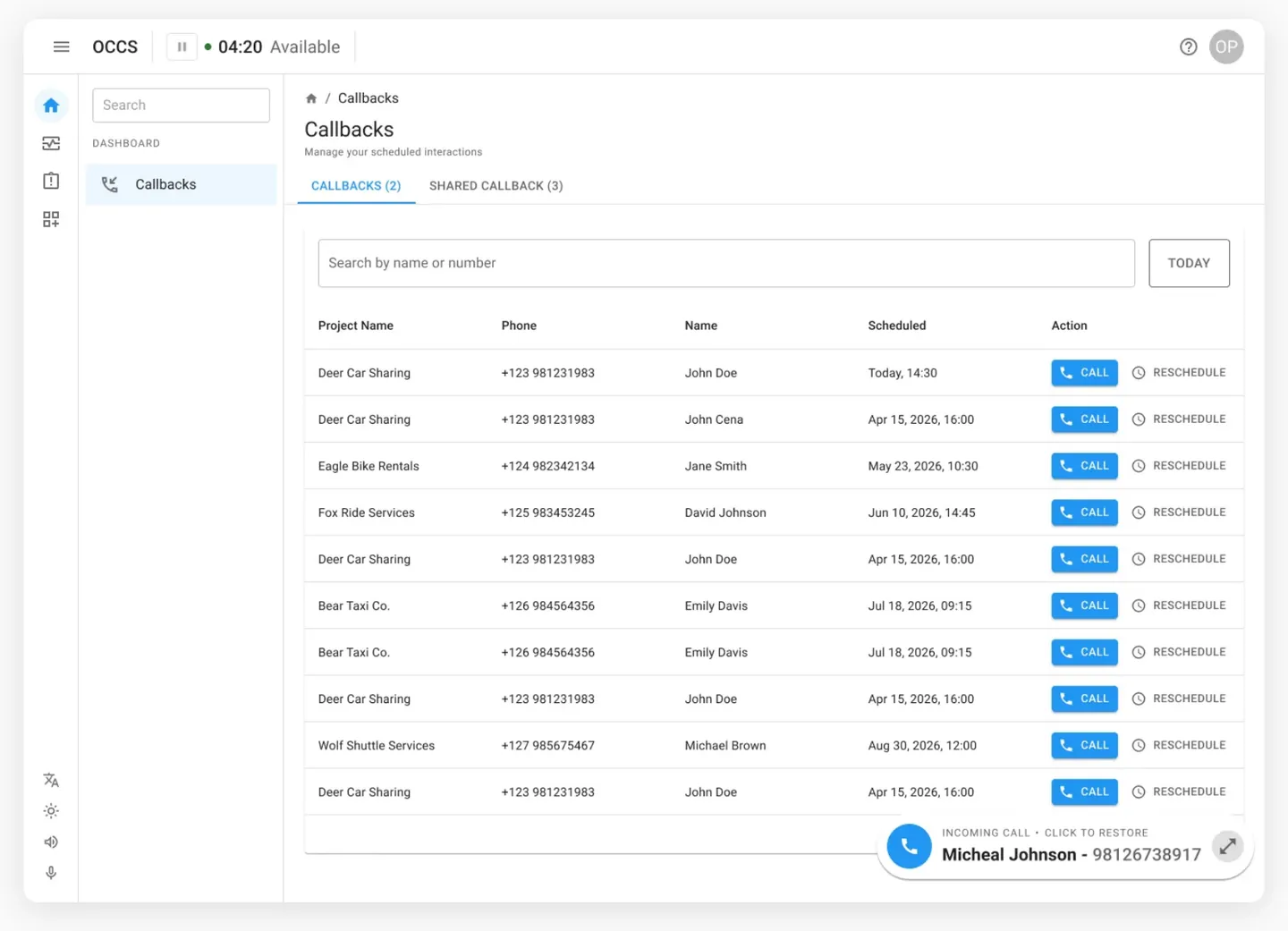Reschedule Jane Smith's callback

click(x=1179, y=466)
